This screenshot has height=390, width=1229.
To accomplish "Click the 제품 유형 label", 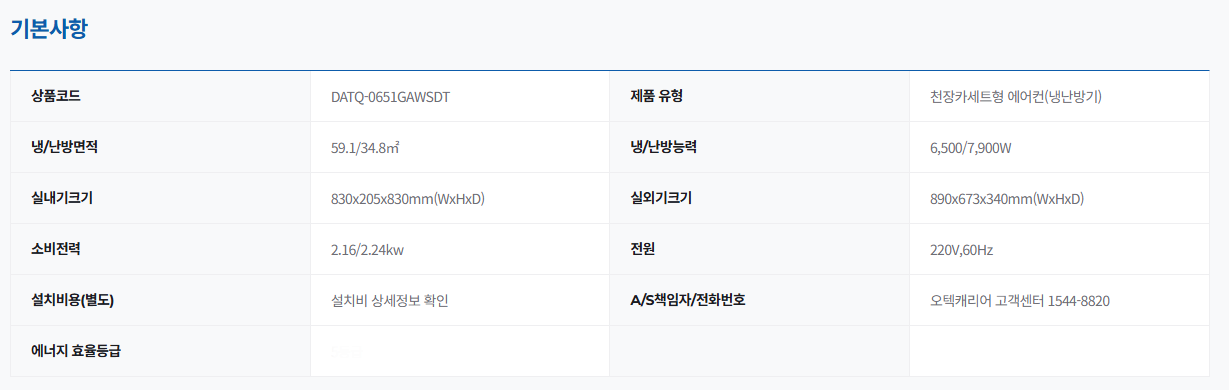I will coord(656,96).
